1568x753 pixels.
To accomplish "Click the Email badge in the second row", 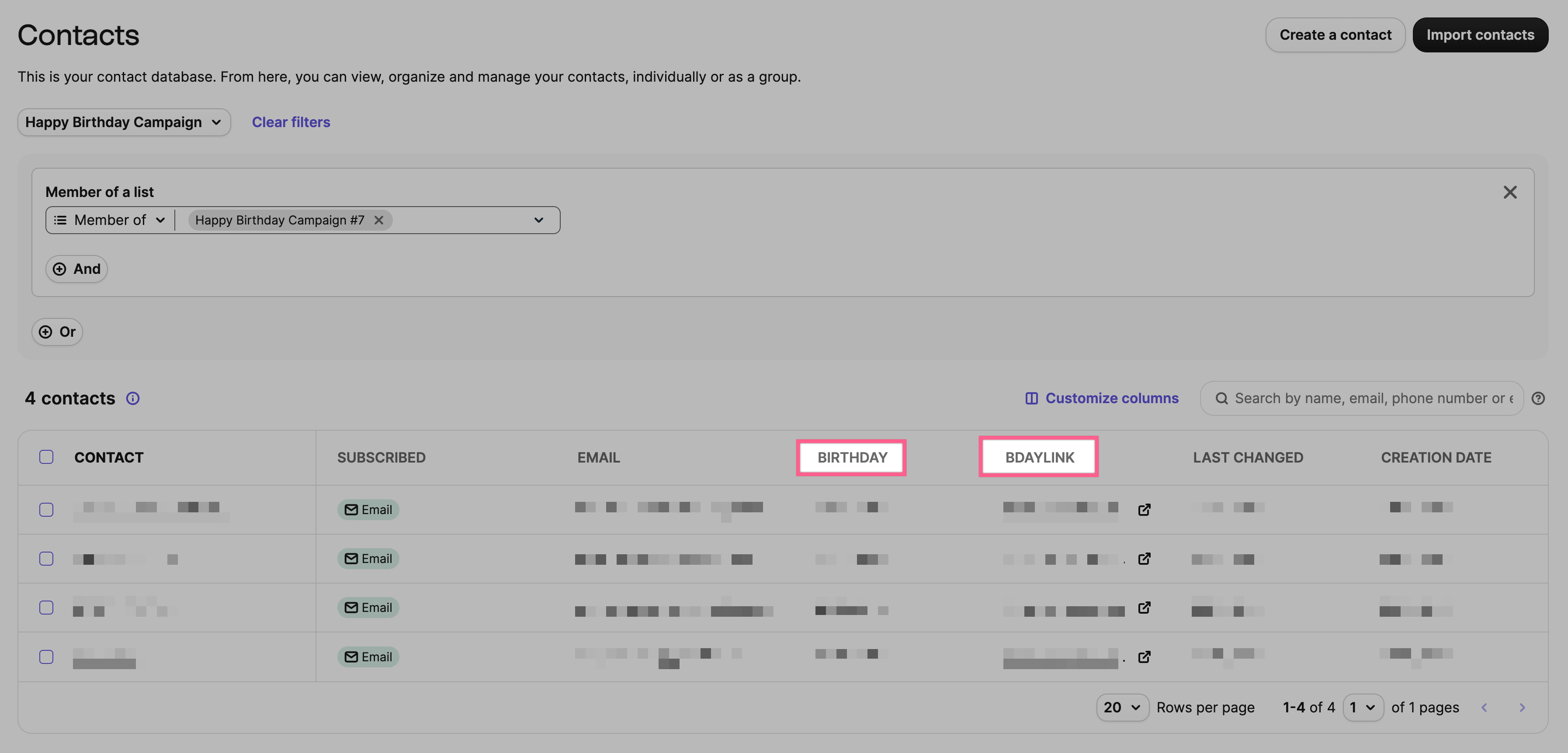I will click(x=368, y=558).
